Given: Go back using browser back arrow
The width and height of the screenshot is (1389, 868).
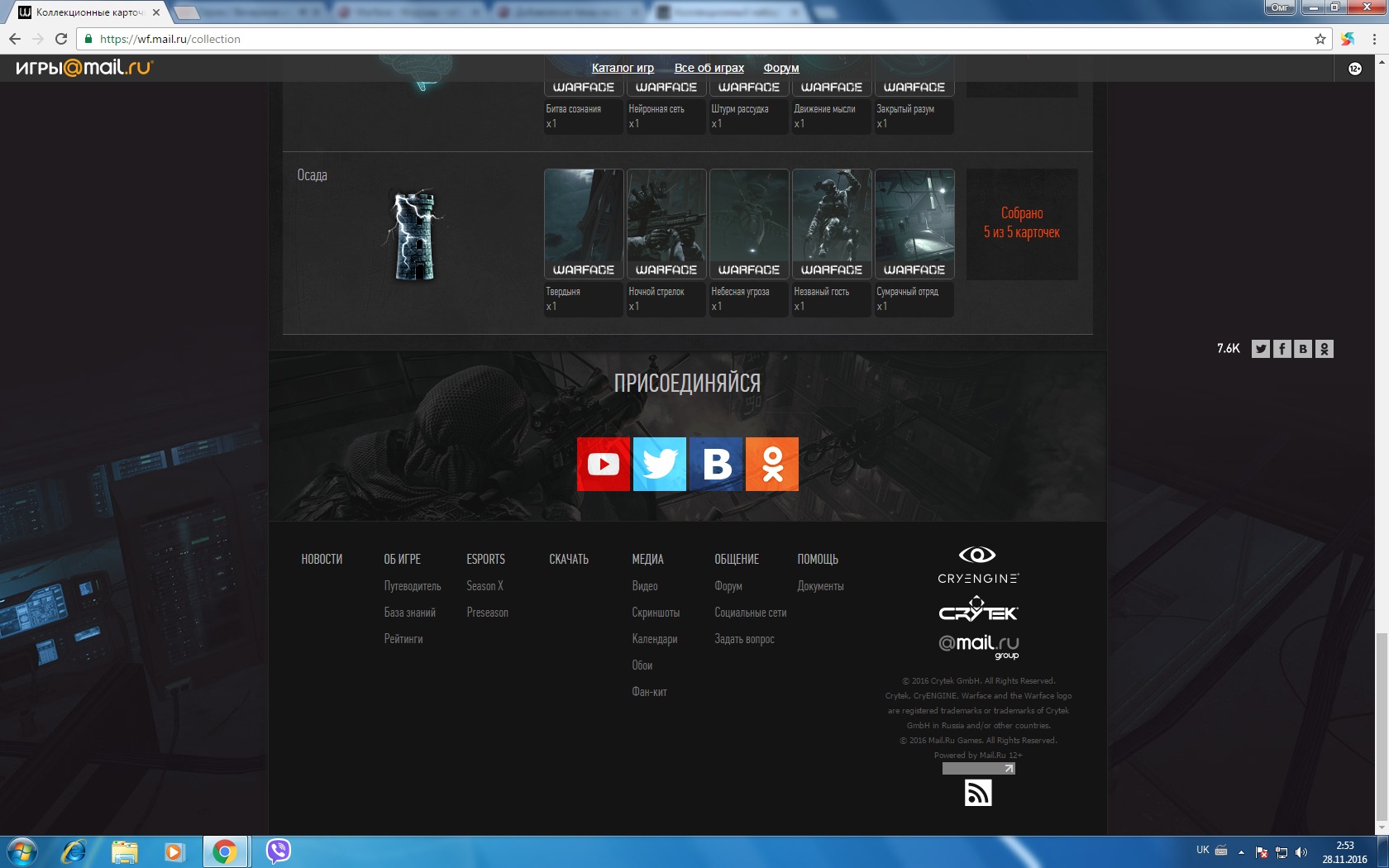Looking at the screenshot, I should [15, 39].
